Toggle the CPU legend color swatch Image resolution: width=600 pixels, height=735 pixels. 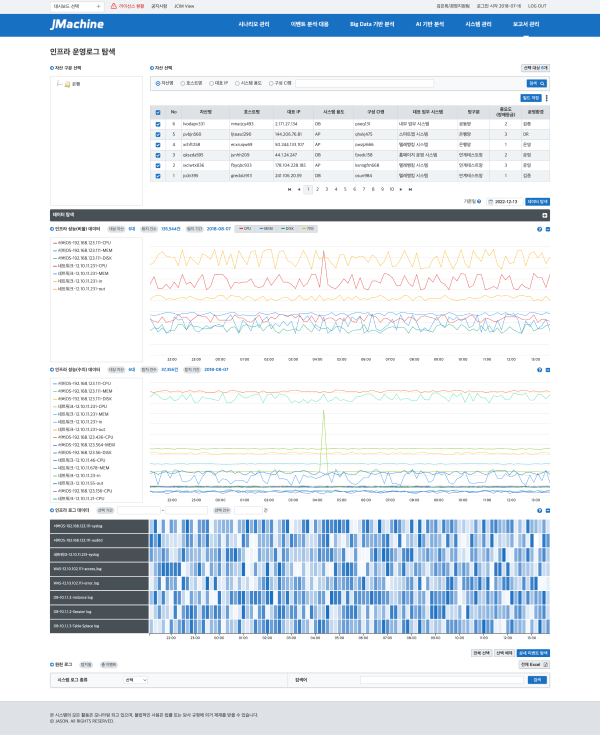point(240,229)
